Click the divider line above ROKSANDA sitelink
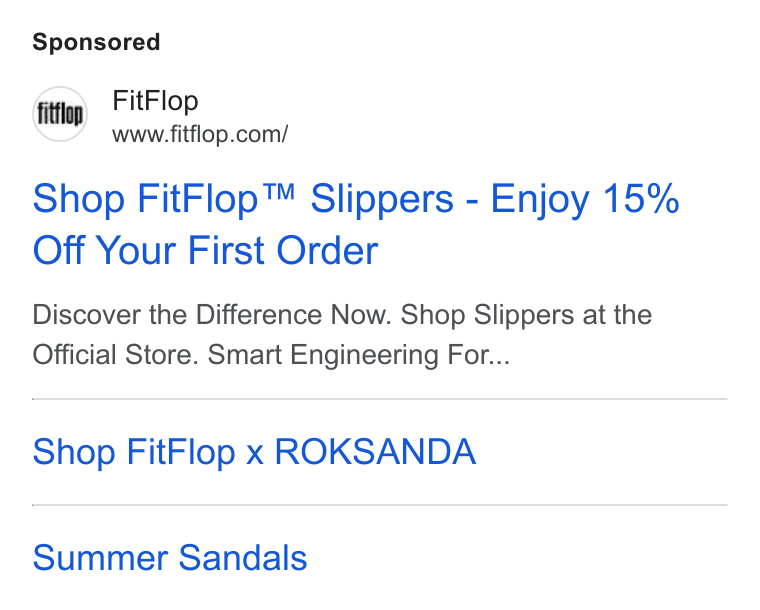Image resolution: width=760 pixels, height=610 pixels. pos(380,399)
